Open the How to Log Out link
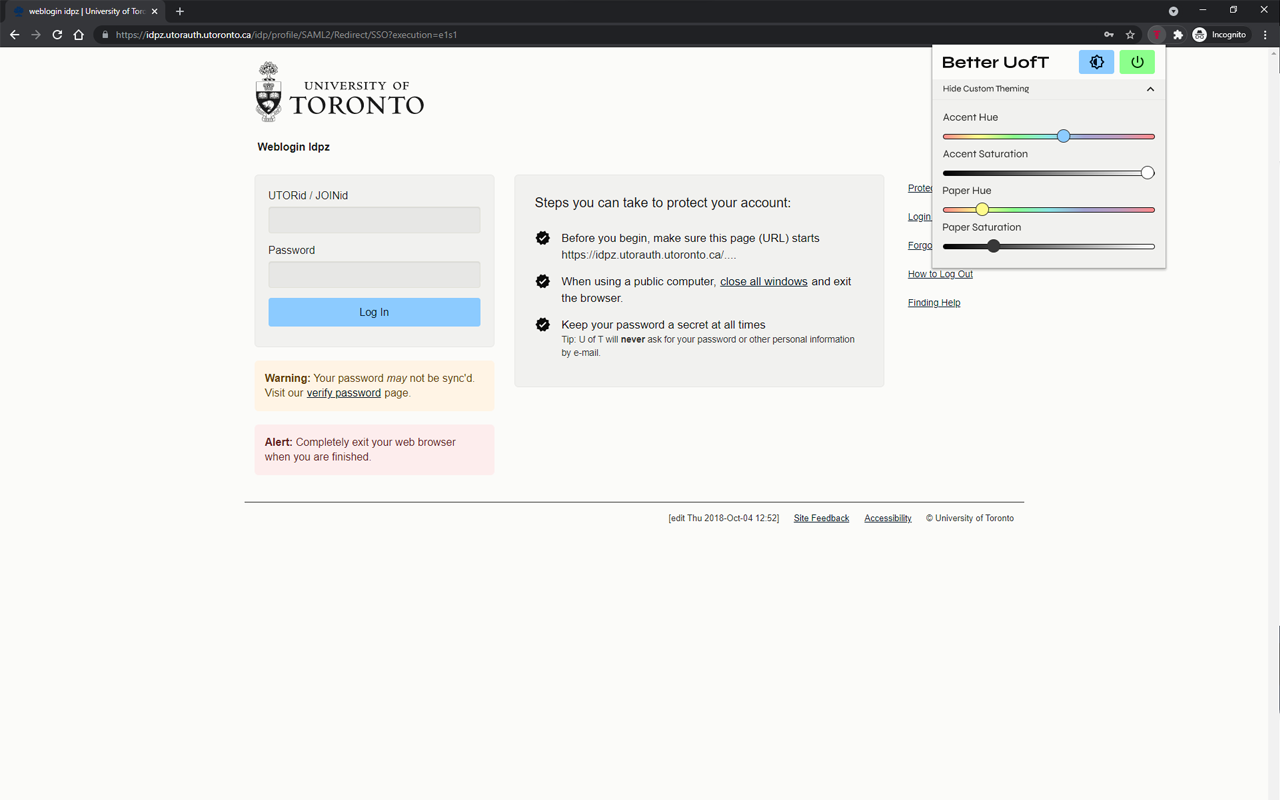 (940, 274)
